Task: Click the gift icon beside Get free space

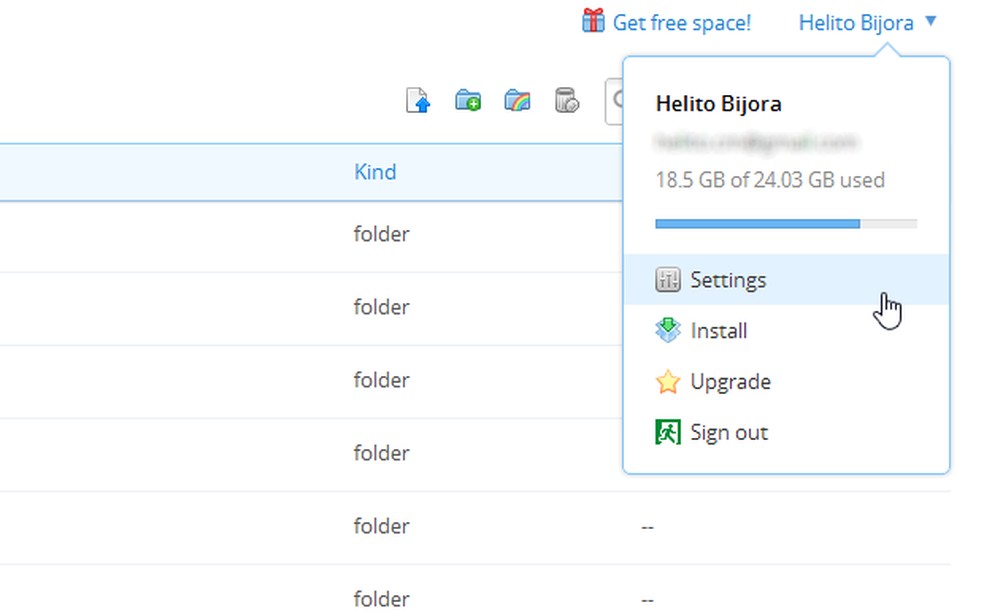Action: pos(593,20)
